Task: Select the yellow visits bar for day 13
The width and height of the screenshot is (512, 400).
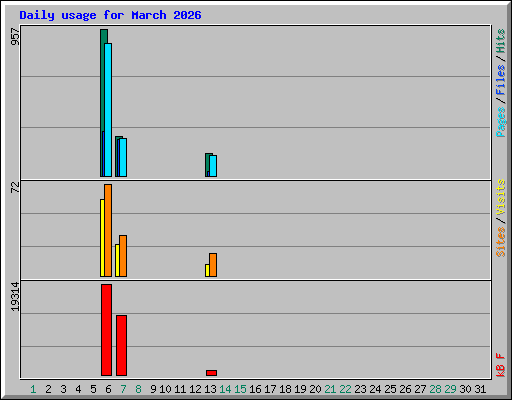Action: 207,270
